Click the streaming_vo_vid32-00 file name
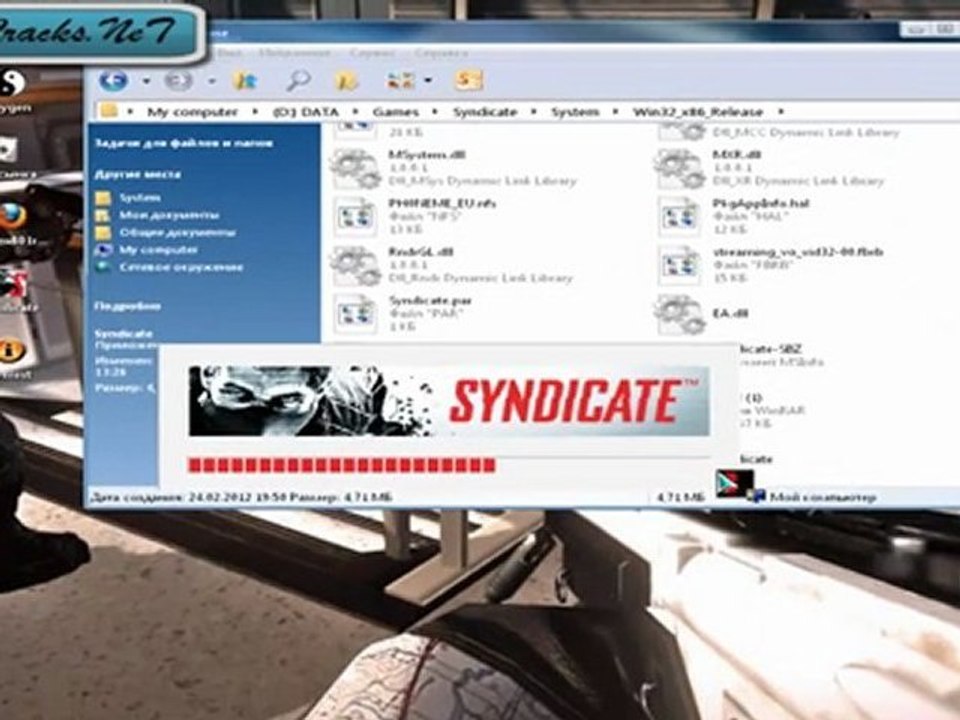Image resolution: width=960 pixels, height=720 pixels. click(x=798, y=252)
